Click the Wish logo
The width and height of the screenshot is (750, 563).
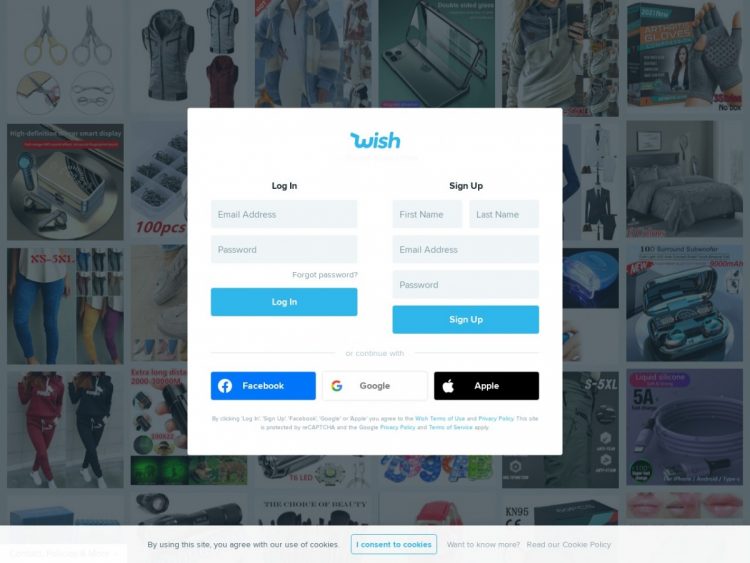tap(375, 141)
